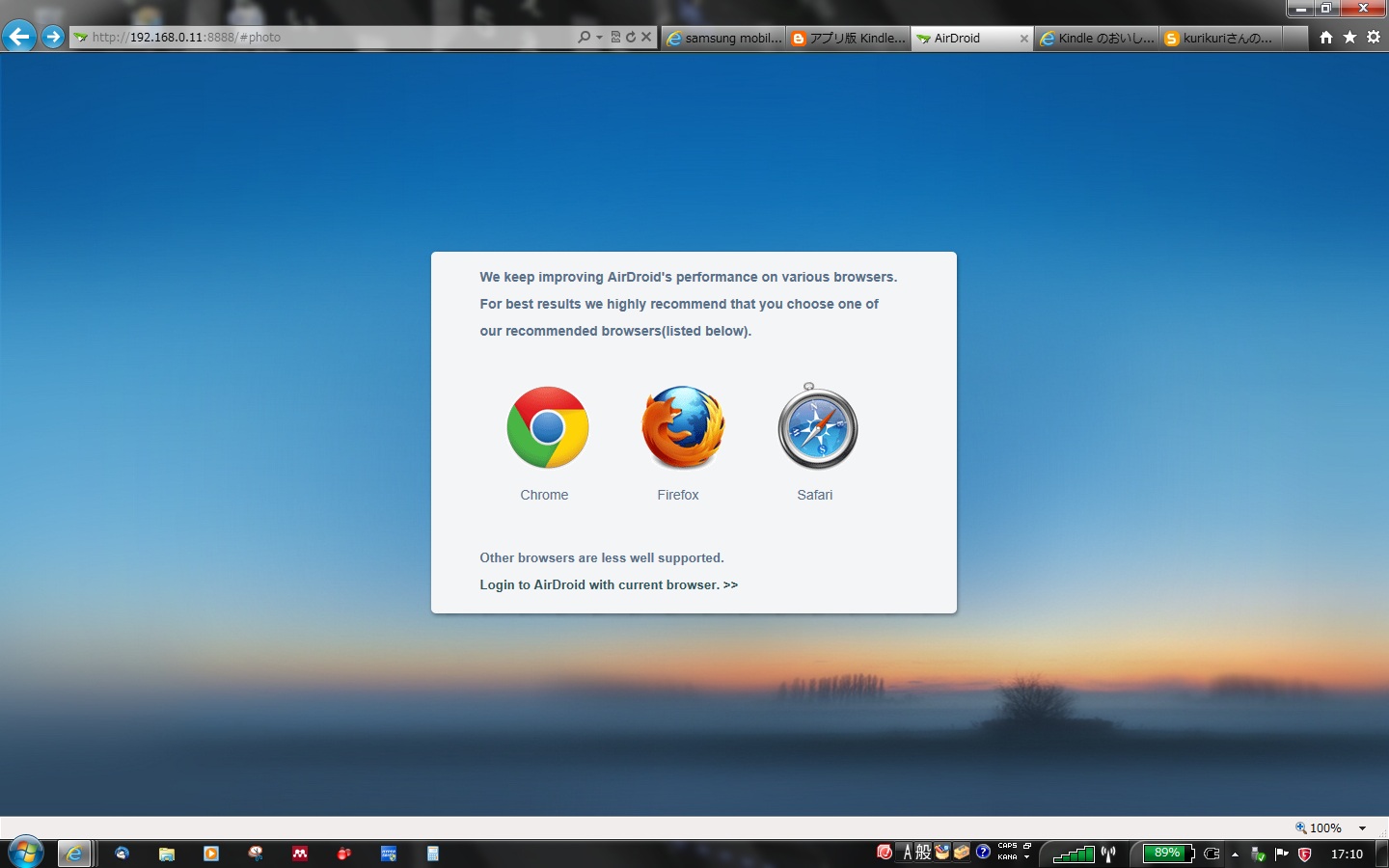Open the language bar options arrow
This screenshot has height=868, width=1389.
pos(1026,857)
